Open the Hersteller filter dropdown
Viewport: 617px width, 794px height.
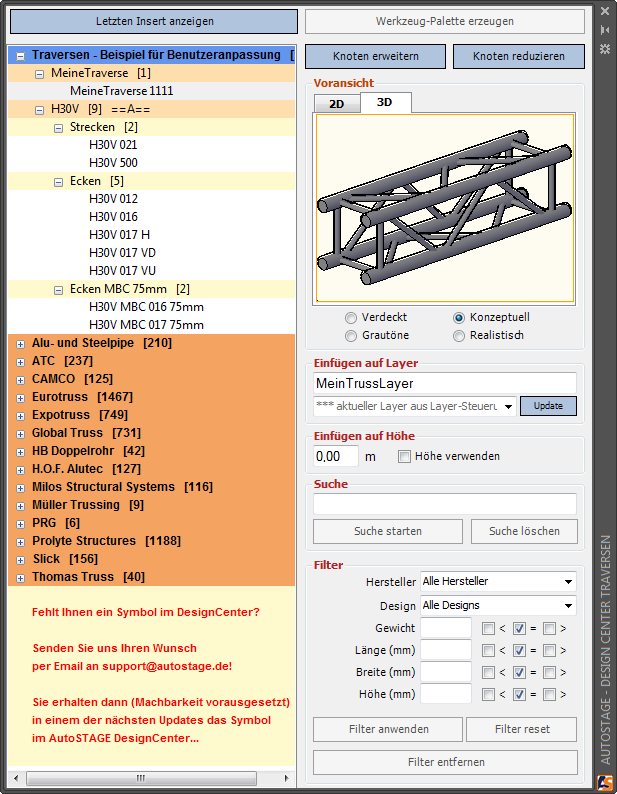tap(498, 581)
